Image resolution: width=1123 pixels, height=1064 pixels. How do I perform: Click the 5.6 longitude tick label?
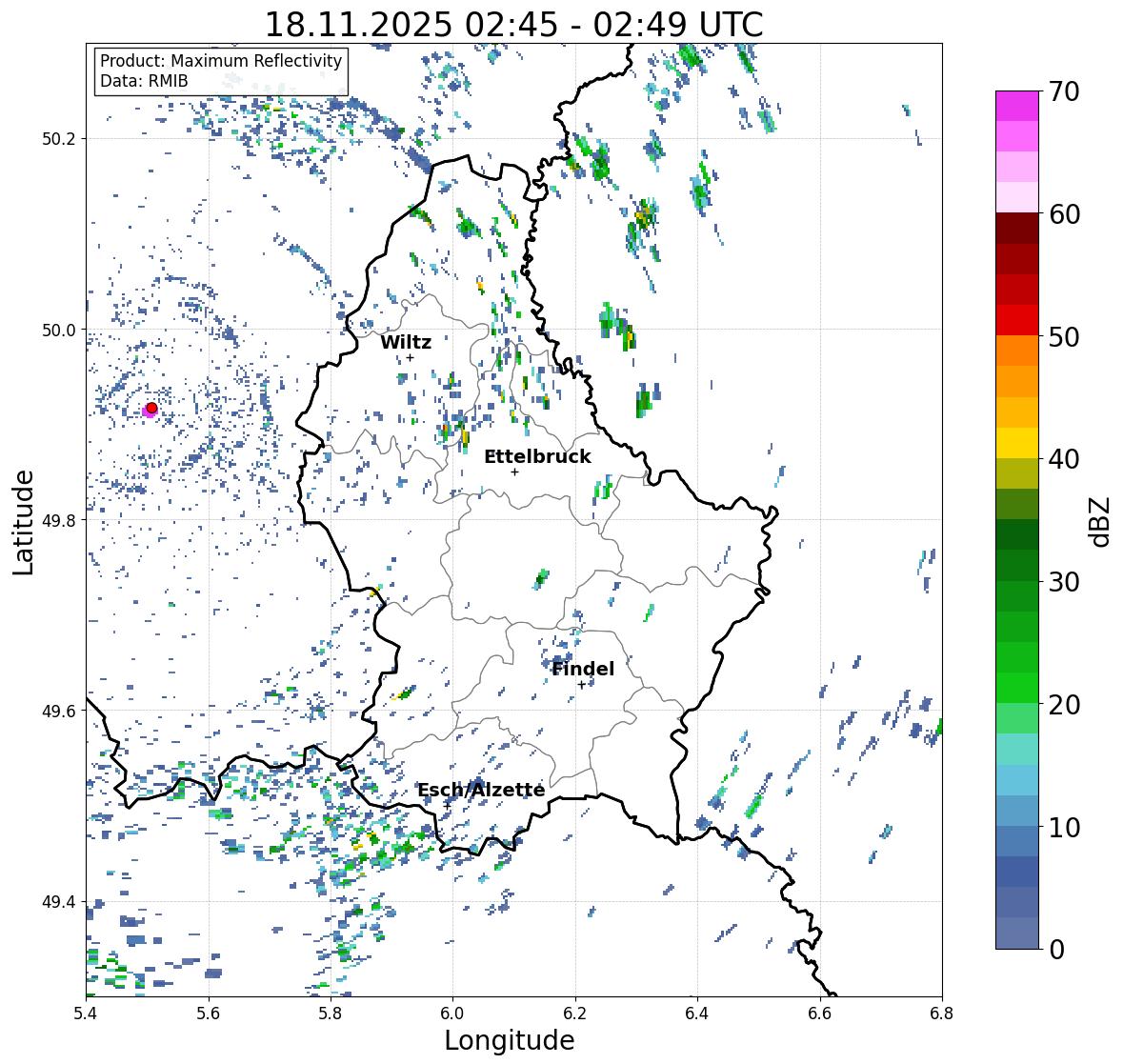(x=209, y=1014)
